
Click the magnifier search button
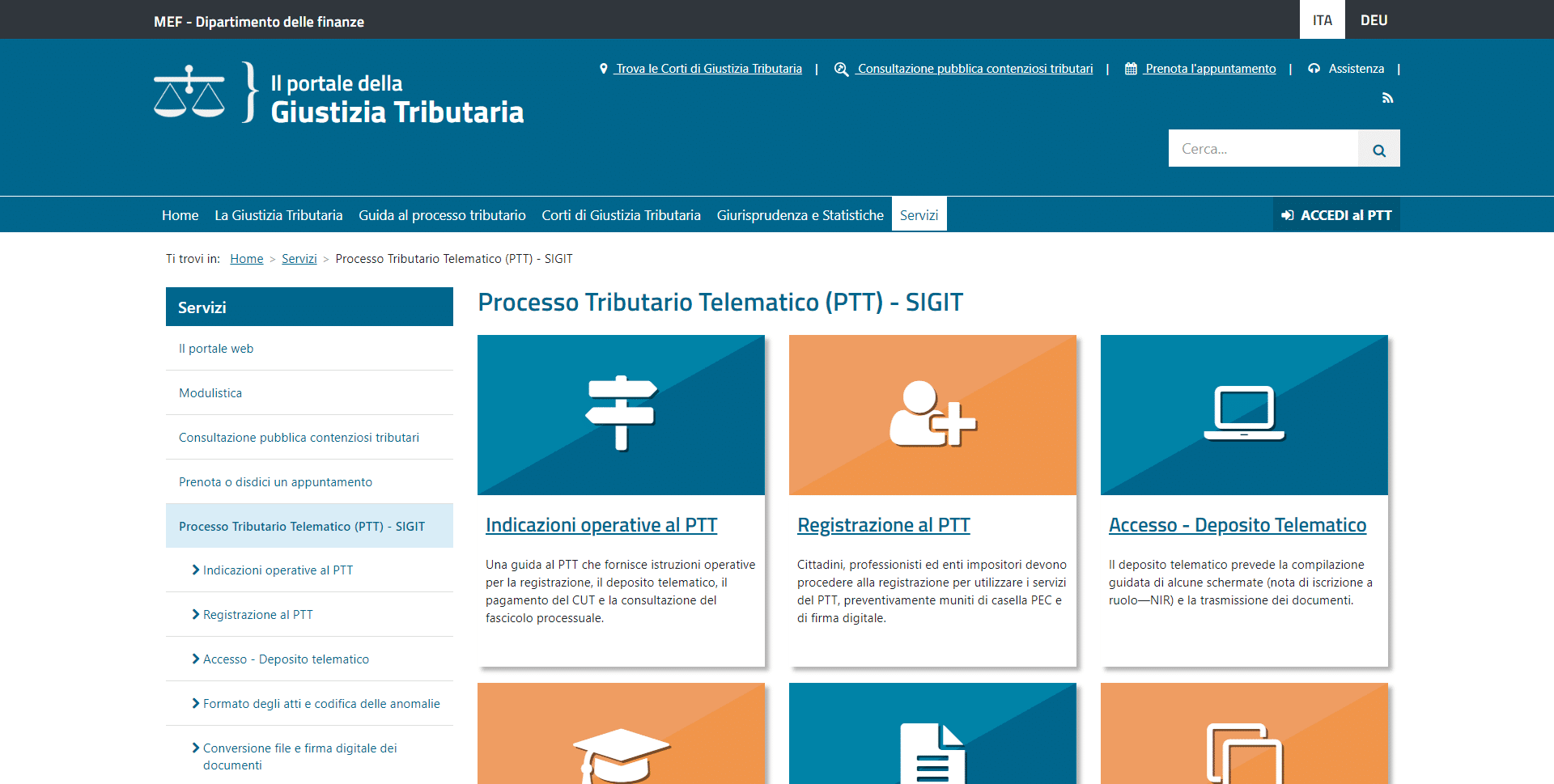1378,149
